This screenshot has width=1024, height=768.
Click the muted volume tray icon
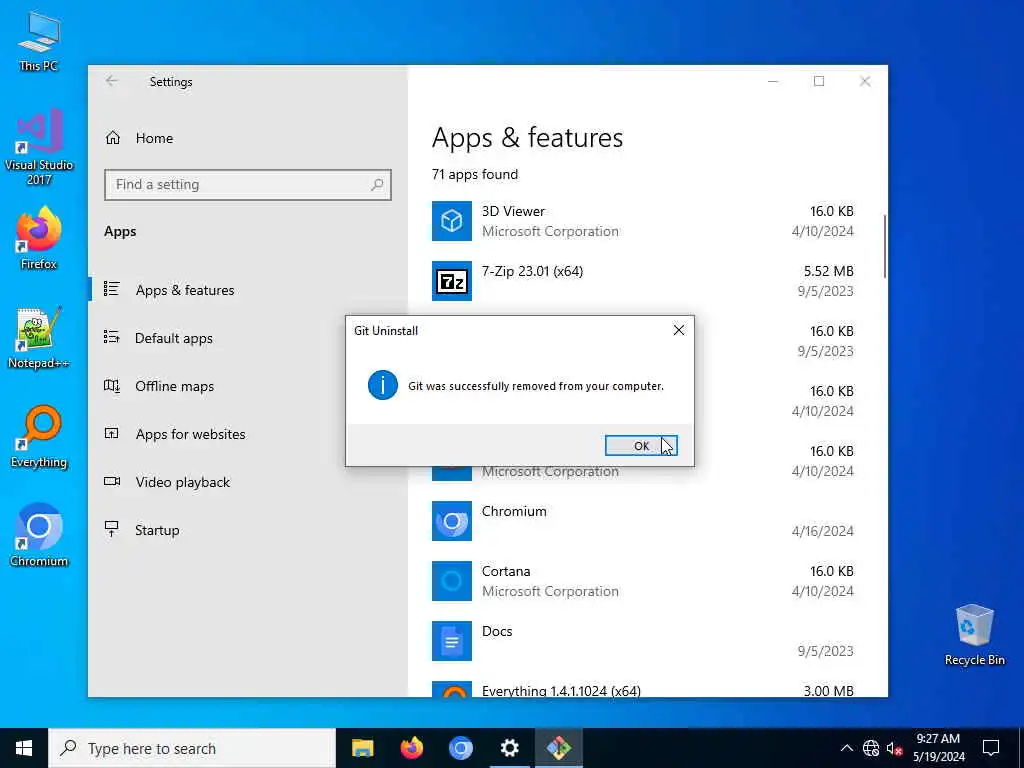894,748
